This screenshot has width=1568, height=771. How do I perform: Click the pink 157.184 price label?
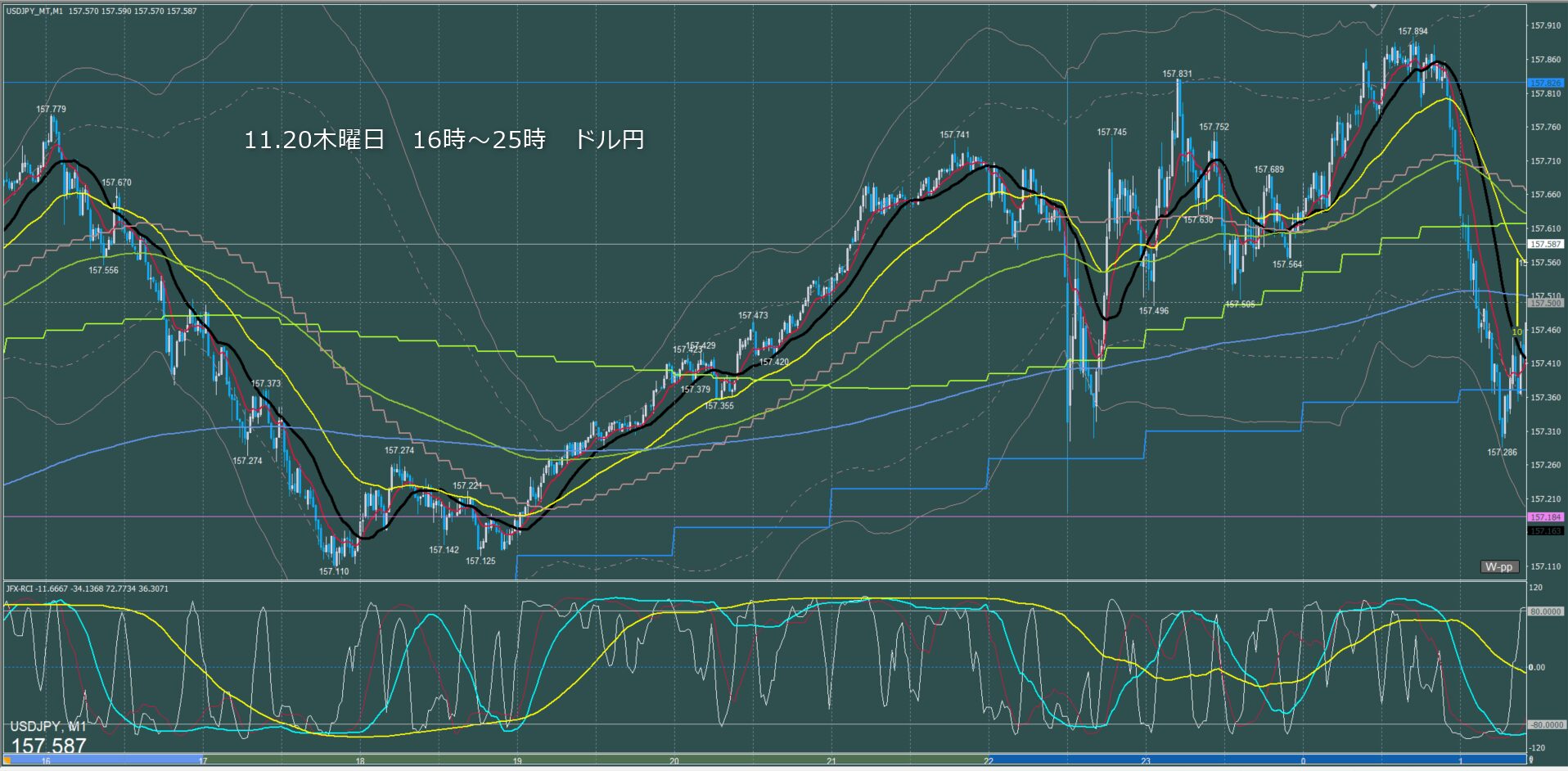click(x=1545, y=517)
